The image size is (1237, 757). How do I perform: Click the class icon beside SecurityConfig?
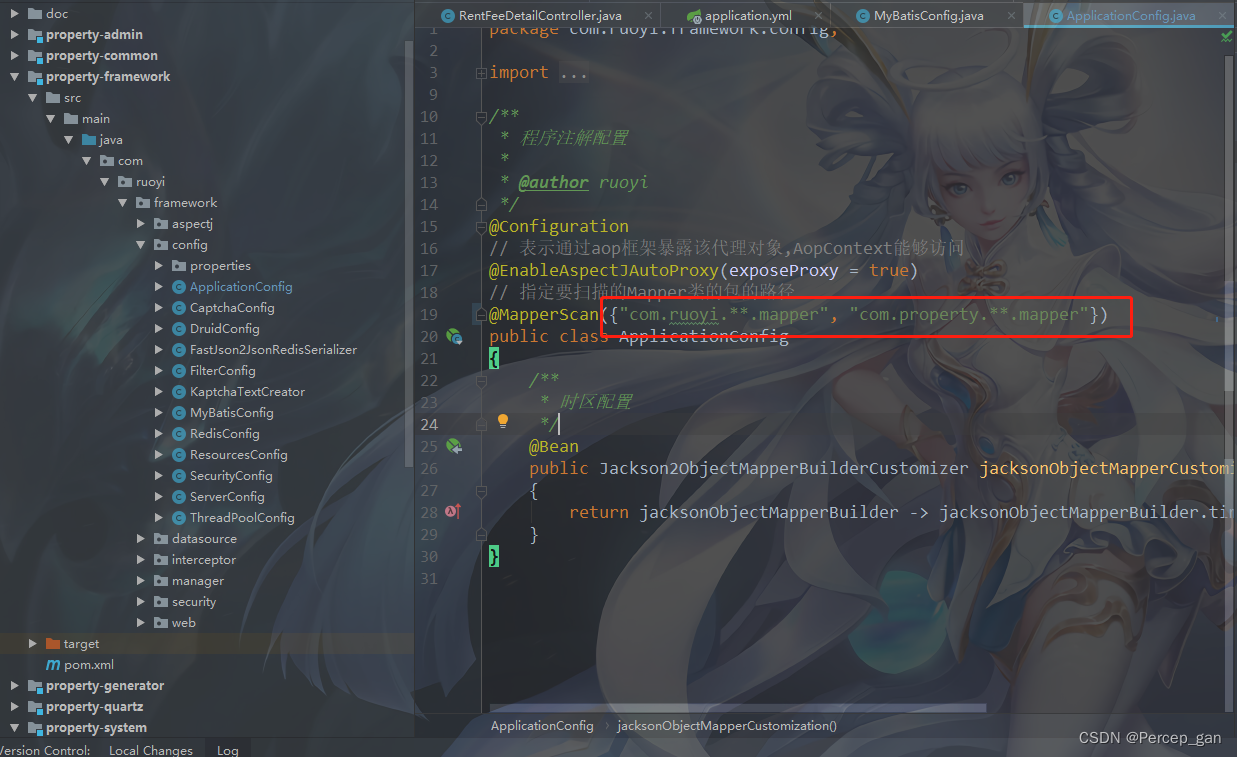click(179, 476)
